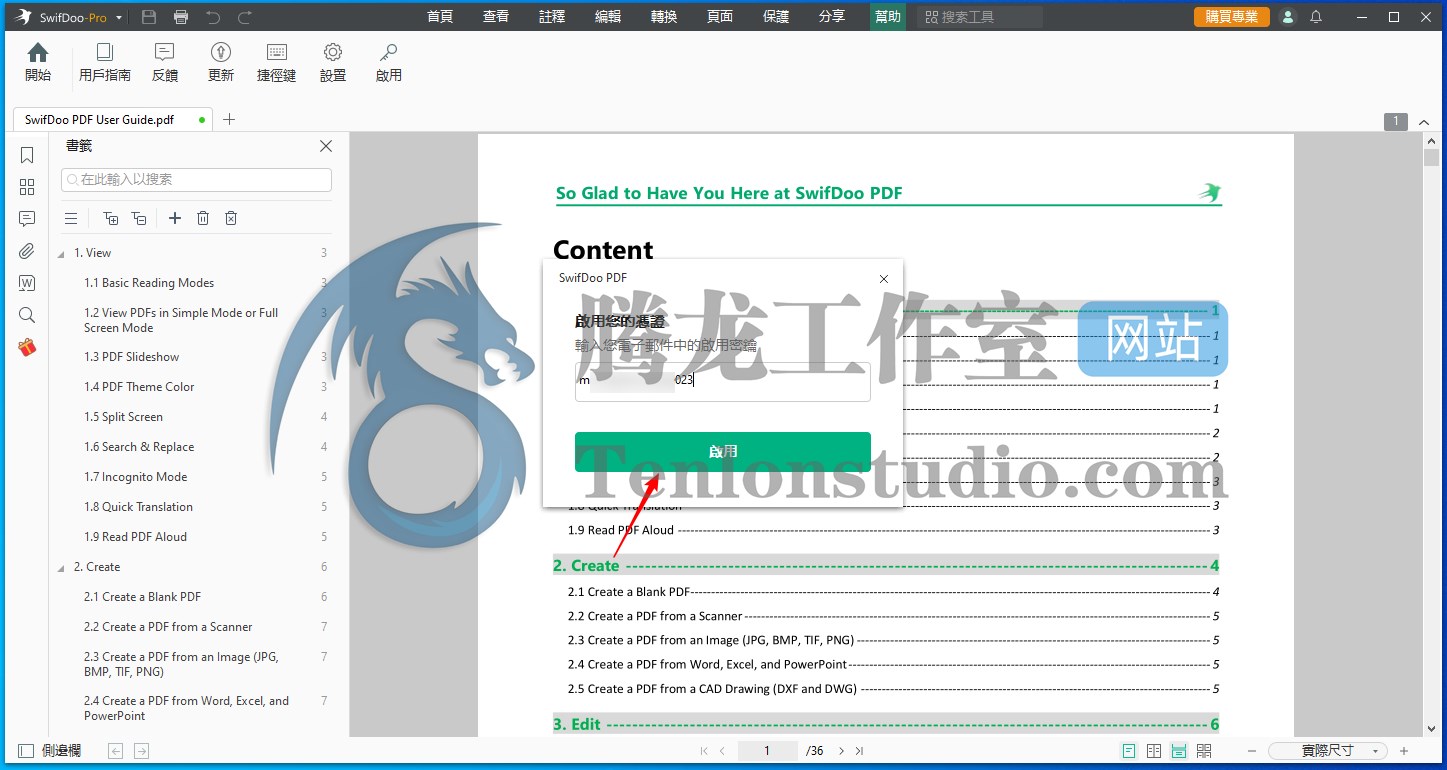Open the 查看 menu tab
Screen dimensions: 1447x770
click(x=496, y=17)
